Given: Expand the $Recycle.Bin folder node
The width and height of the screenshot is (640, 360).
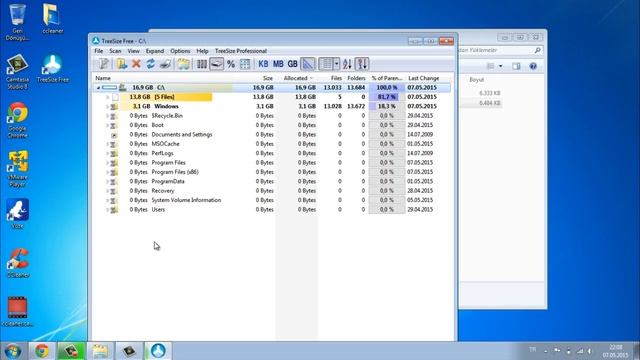Looking at the screenshot, I should 107,116.
